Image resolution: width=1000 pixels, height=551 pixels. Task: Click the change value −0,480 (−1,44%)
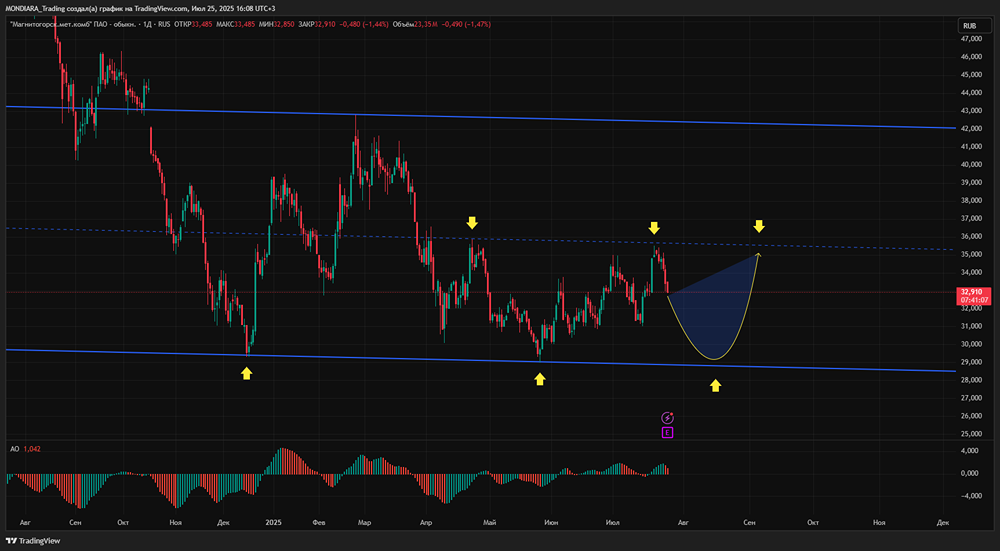click(362, 24)
